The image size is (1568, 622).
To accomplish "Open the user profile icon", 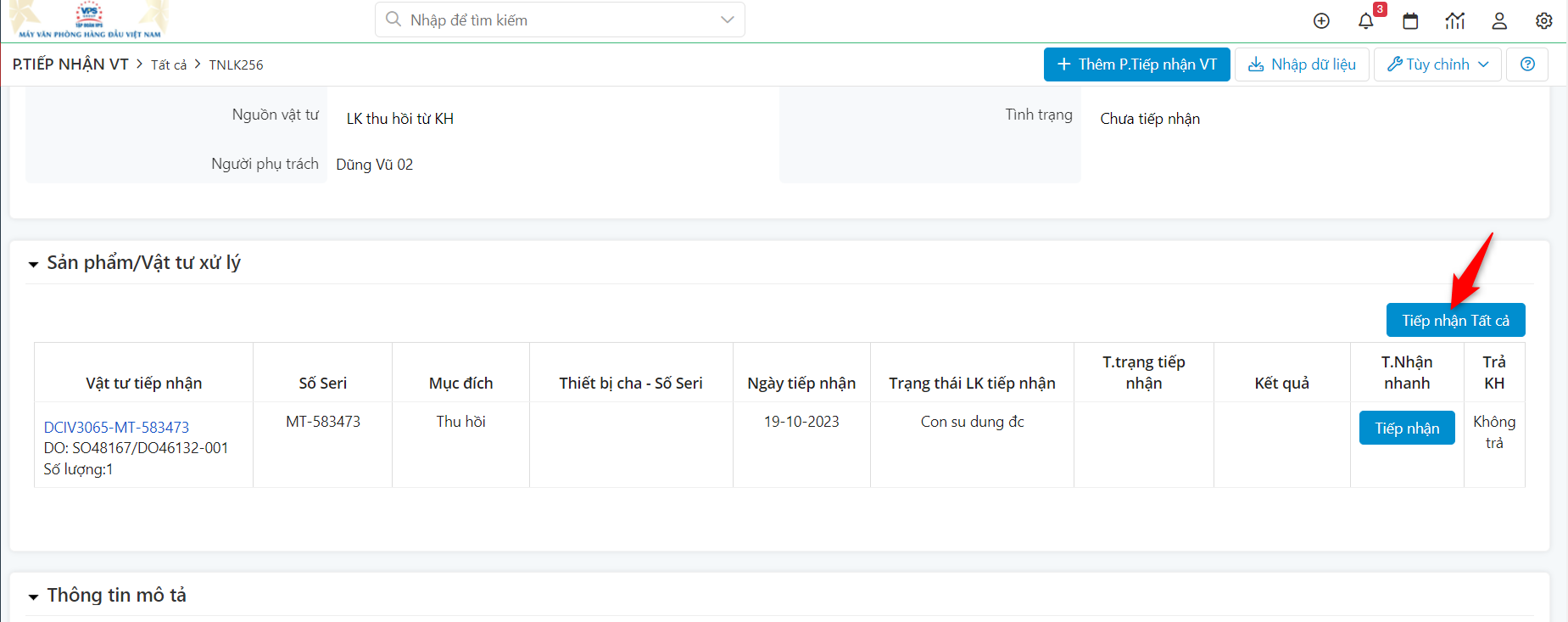I will [x=1499, y=21].
